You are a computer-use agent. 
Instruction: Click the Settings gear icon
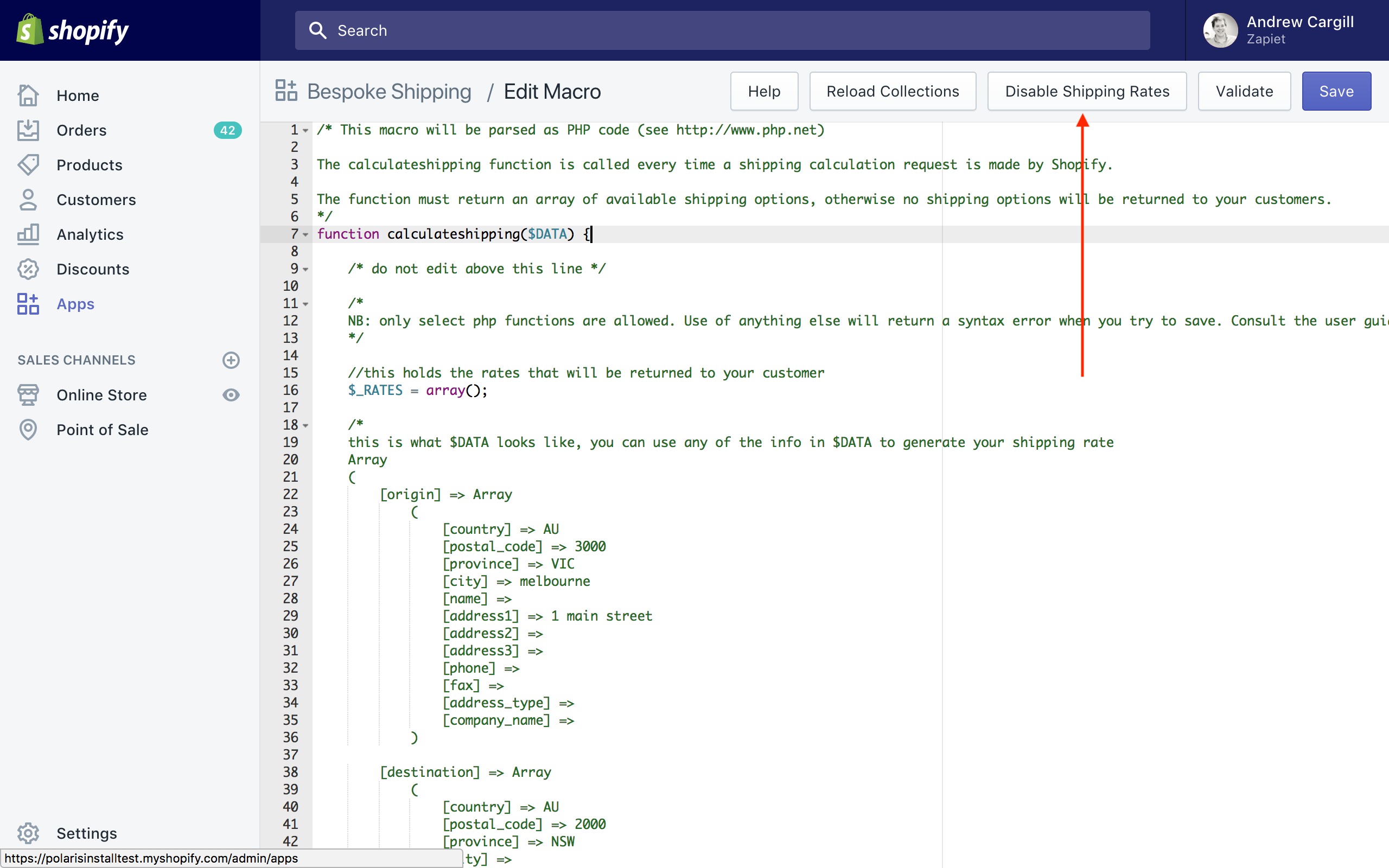[x=28, y=833]
